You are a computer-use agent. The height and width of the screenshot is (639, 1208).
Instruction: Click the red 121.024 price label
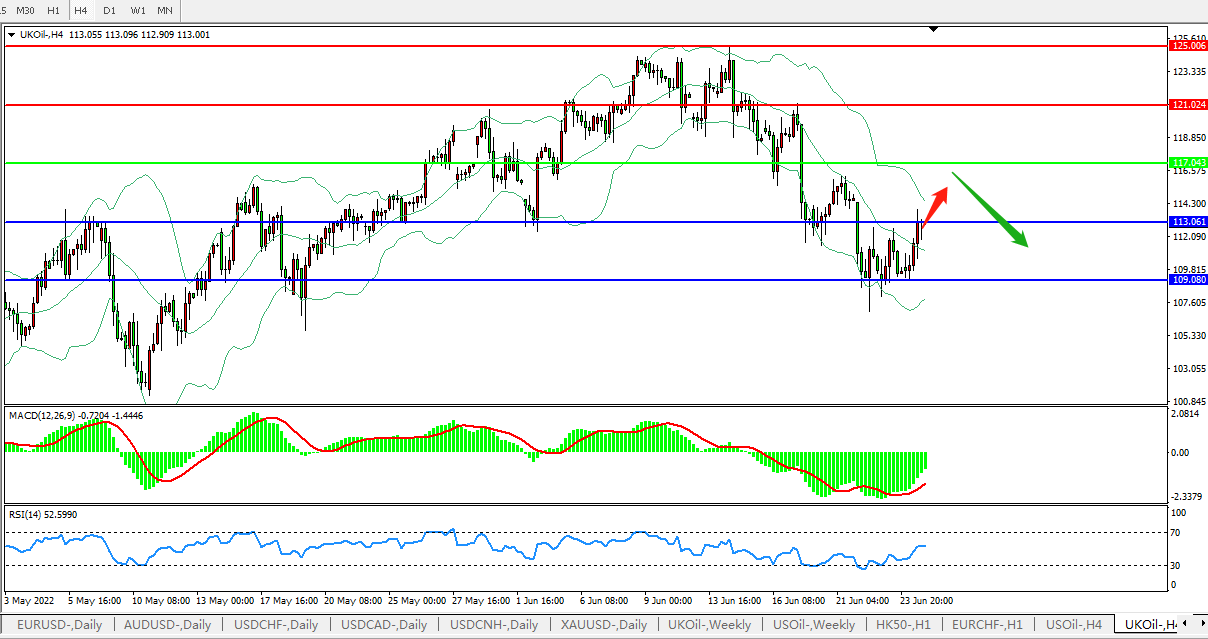[1188, 104]
